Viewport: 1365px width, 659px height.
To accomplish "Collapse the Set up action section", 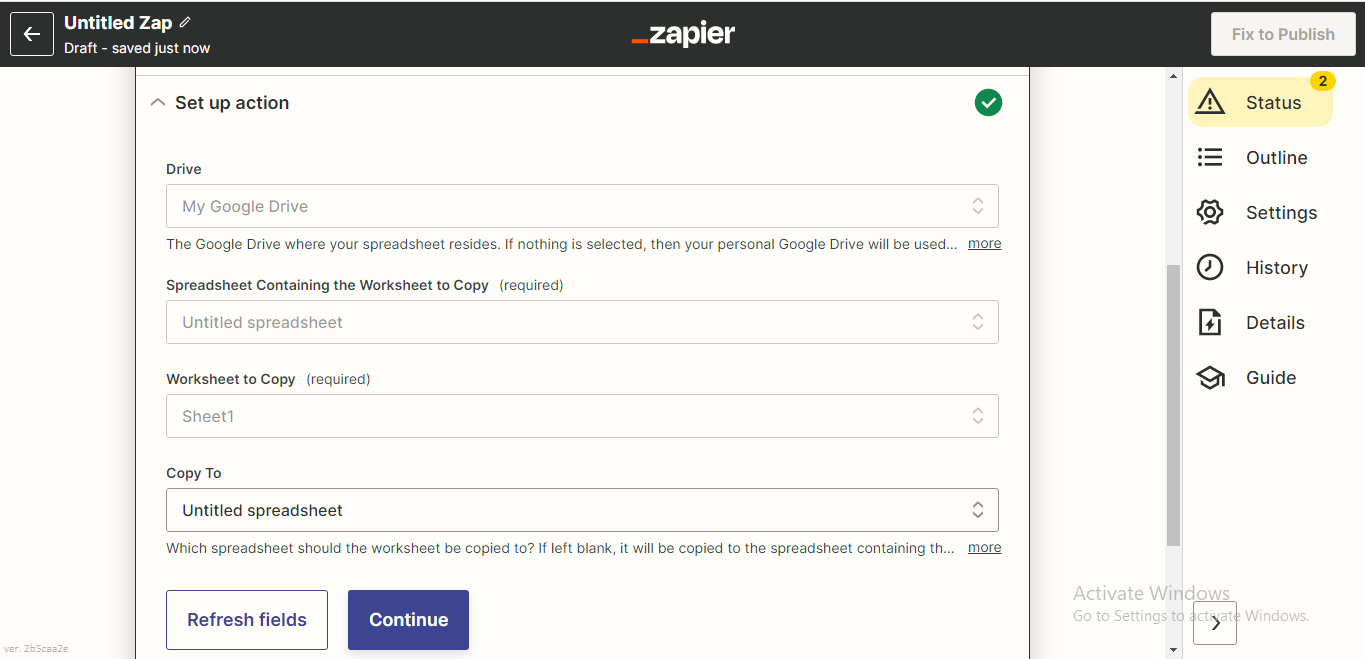I will pos(157,102).
